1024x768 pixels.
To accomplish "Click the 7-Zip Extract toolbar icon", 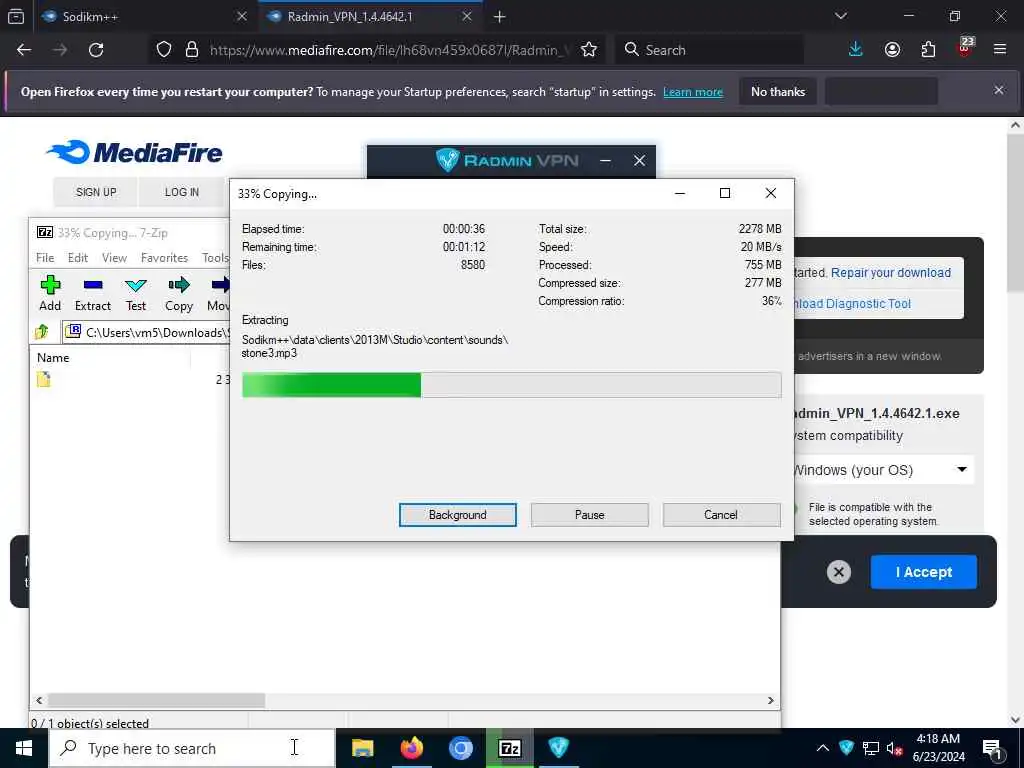I will [x=93, y=285].
